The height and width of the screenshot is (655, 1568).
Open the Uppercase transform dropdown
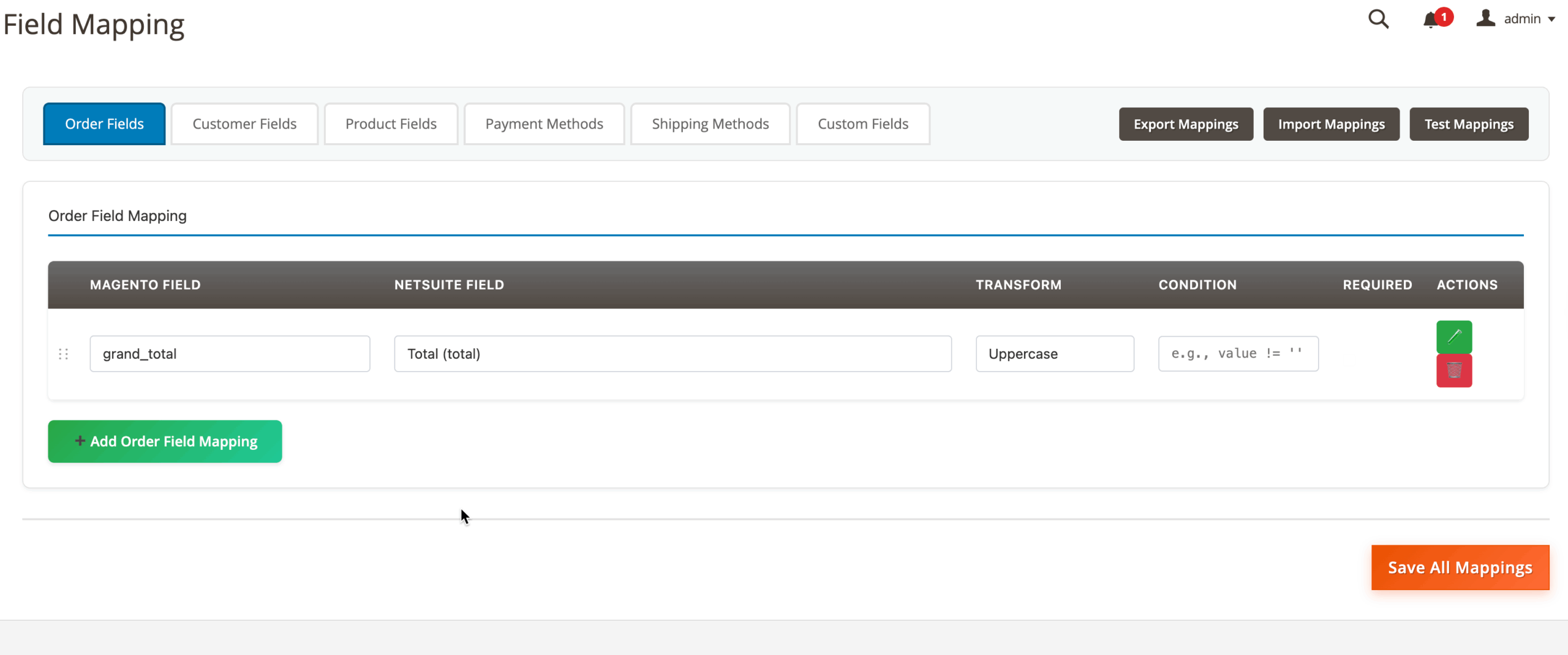(x=1054, y=354)
